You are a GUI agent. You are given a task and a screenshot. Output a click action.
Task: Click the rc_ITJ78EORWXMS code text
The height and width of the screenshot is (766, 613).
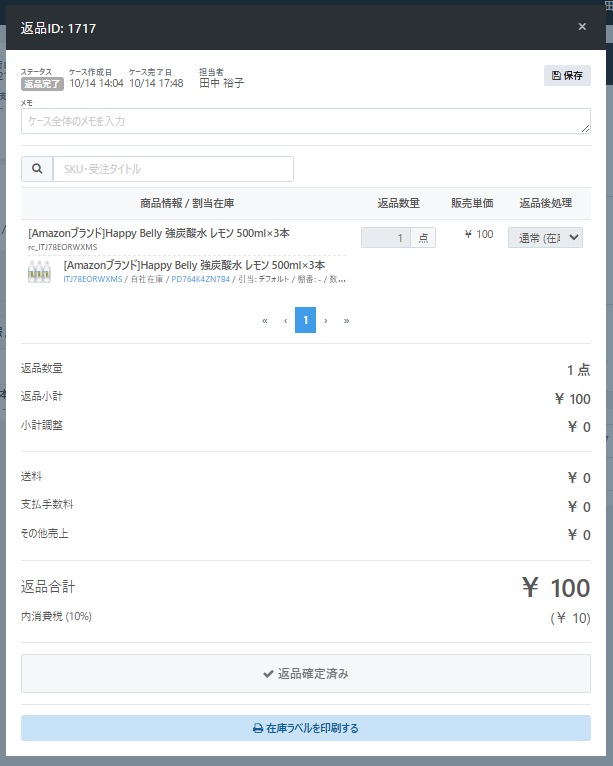(x=63, y=247)
